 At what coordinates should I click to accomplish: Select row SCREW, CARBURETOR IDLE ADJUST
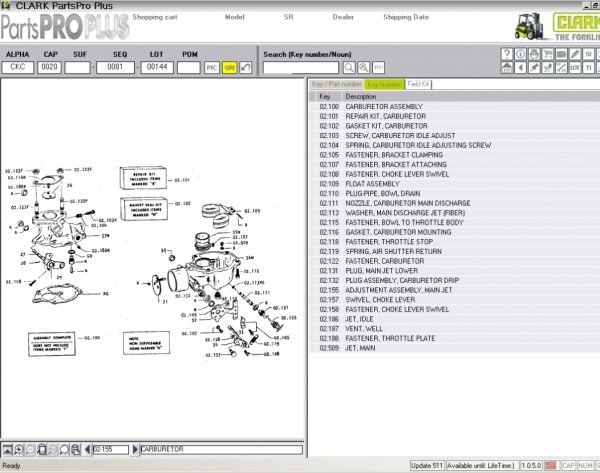pyautogui.click(x=454, y=135)
